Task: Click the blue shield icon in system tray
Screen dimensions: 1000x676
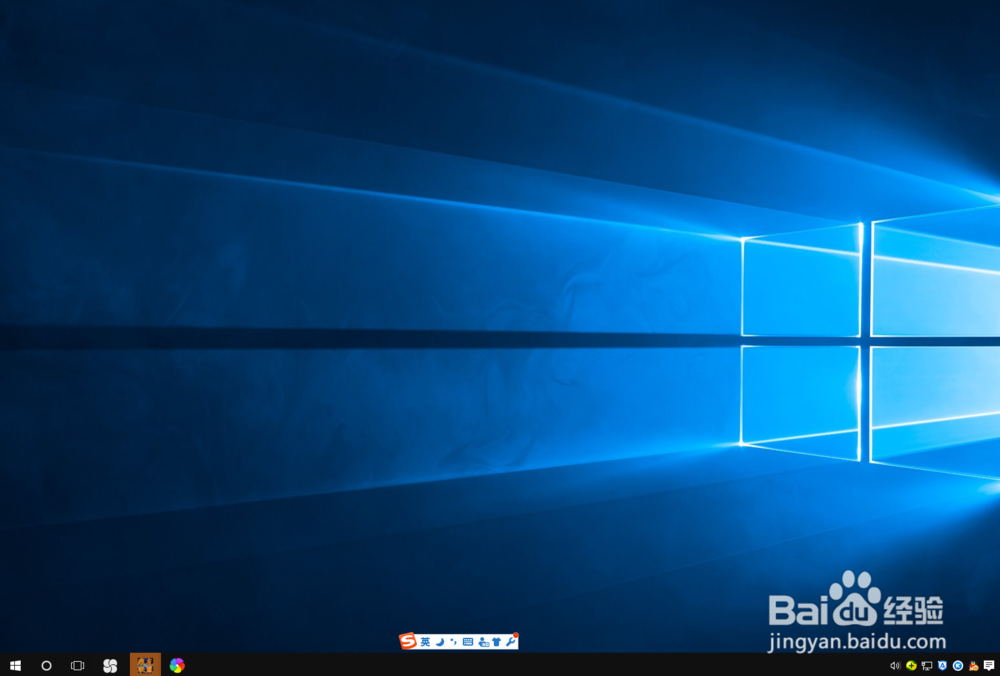Action: pos(943,665)
